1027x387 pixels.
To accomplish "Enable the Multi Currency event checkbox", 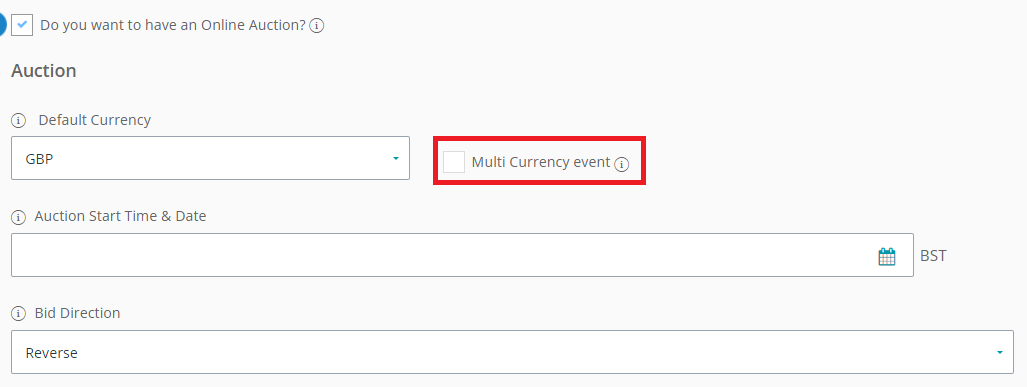I will click(454, 162).
